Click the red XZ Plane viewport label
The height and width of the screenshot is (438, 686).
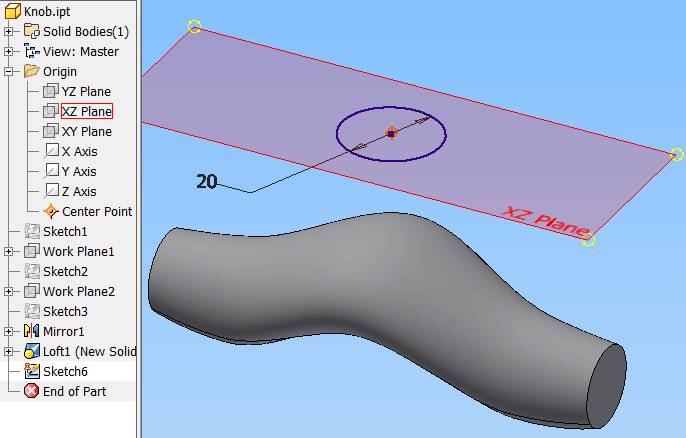point(545,220)
